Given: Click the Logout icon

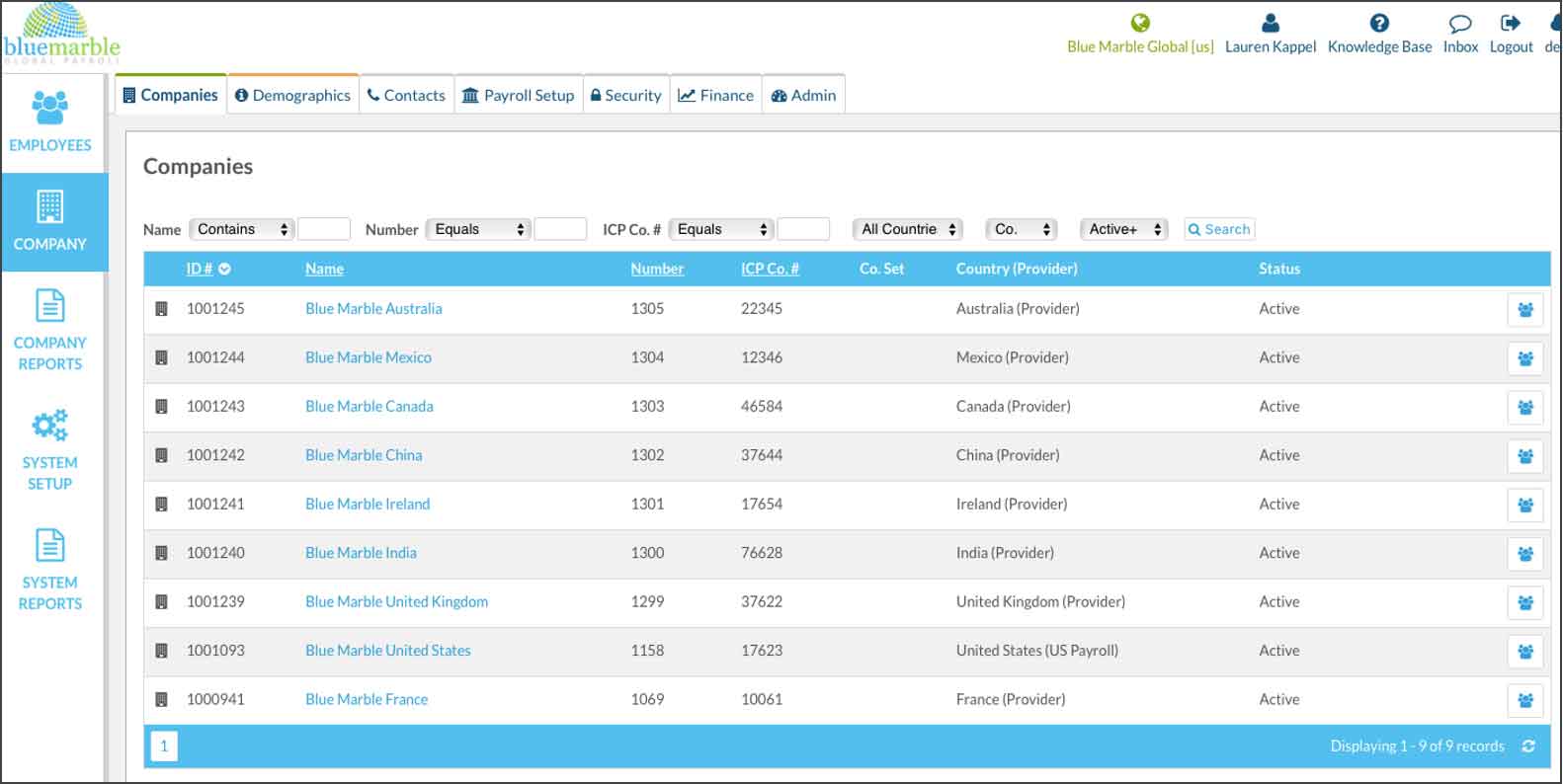Looking at the screenshot, I should pos(1510,23).
